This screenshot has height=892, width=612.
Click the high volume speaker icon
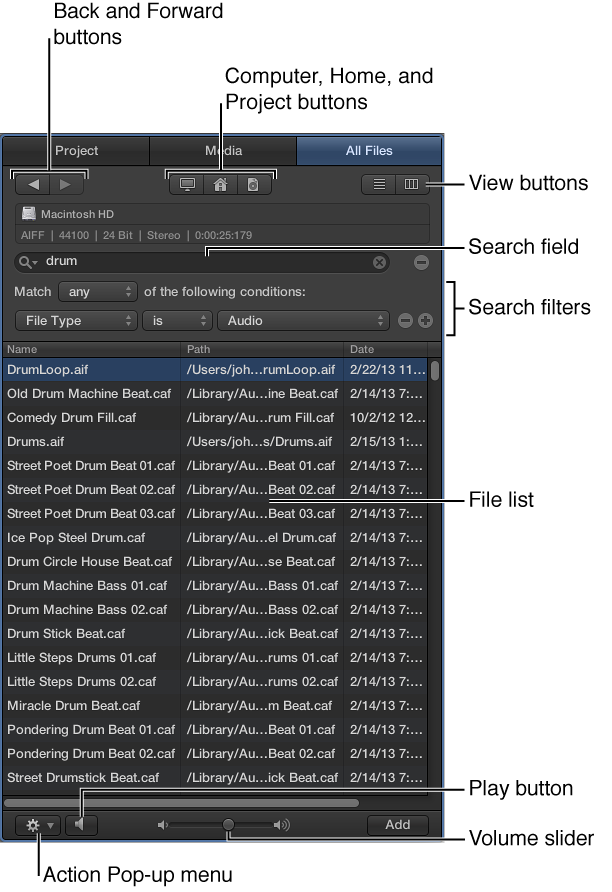(282, 825)
